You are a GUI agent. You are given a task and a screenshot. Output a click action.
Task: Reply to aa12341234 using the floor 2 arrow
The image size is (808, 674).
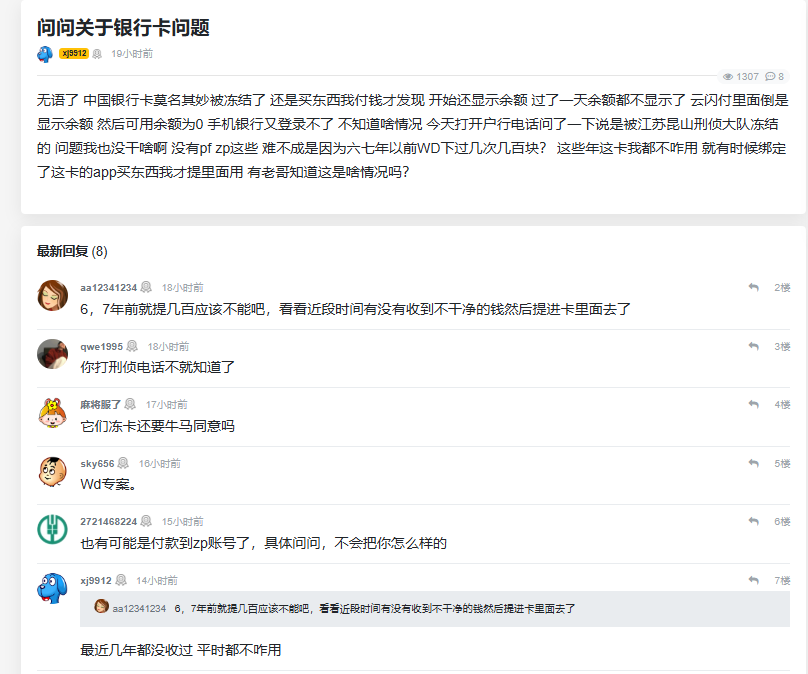753,288
